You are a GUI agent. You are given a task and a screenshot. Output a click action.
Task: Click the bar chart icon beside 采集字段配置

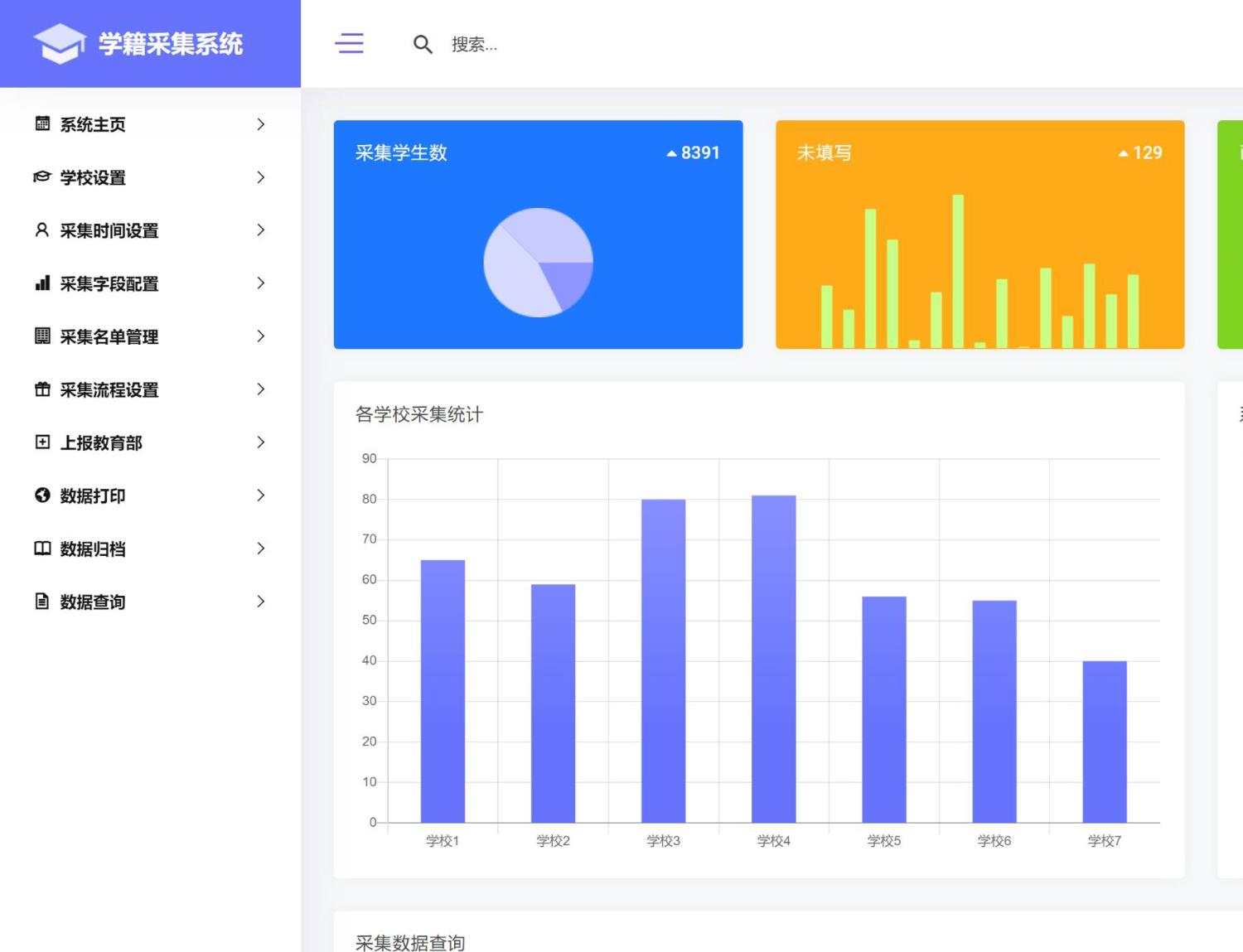click(42, 283)
